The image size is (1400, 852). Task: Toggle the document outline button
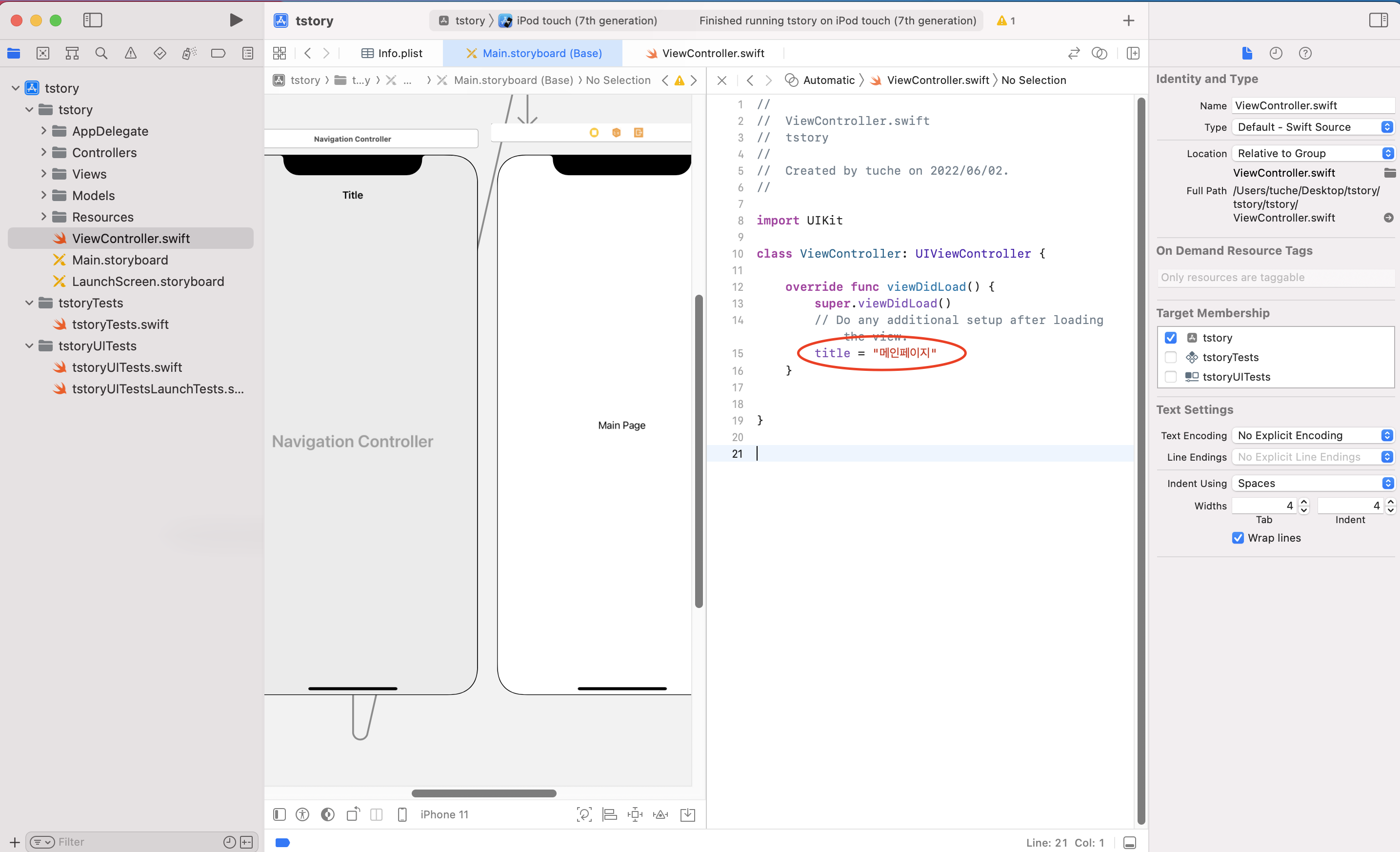click(279, 814)
